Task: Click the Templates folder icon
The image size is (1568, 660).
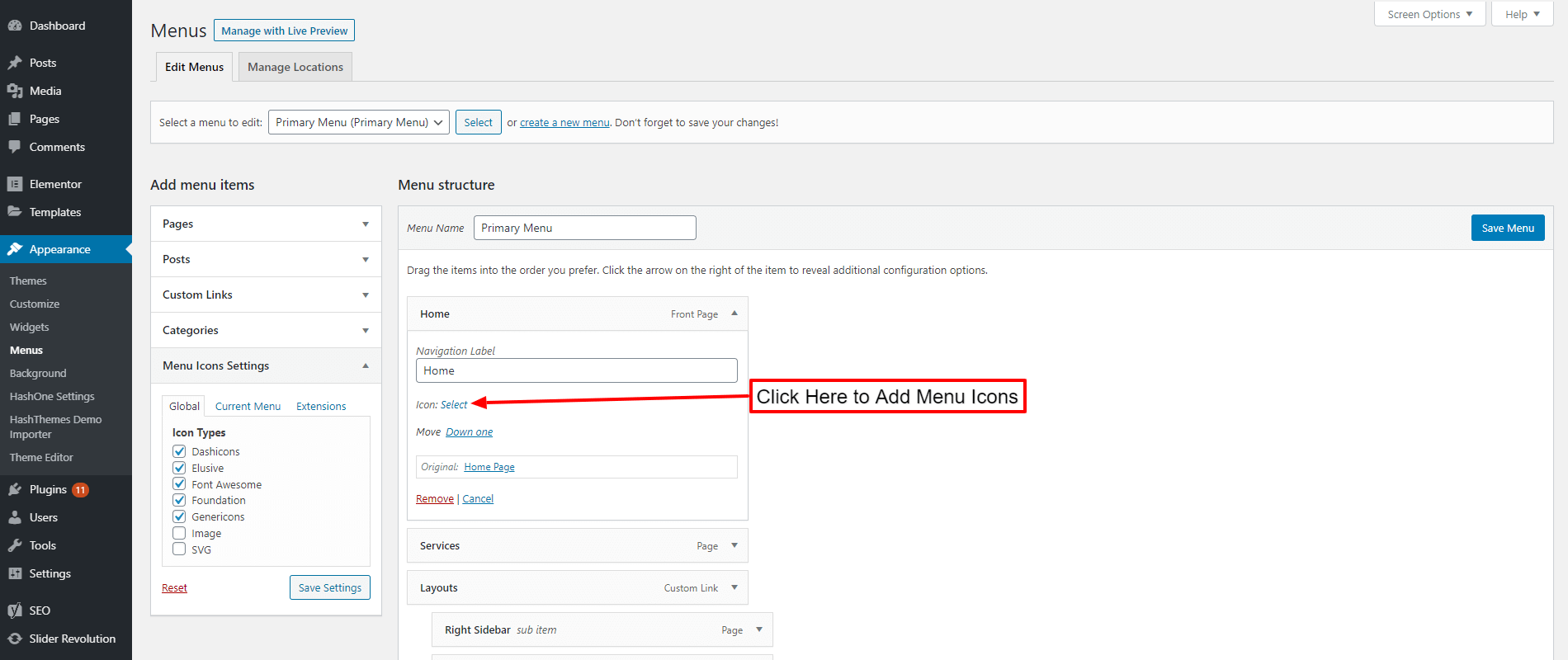Action: tap(15, 212)
